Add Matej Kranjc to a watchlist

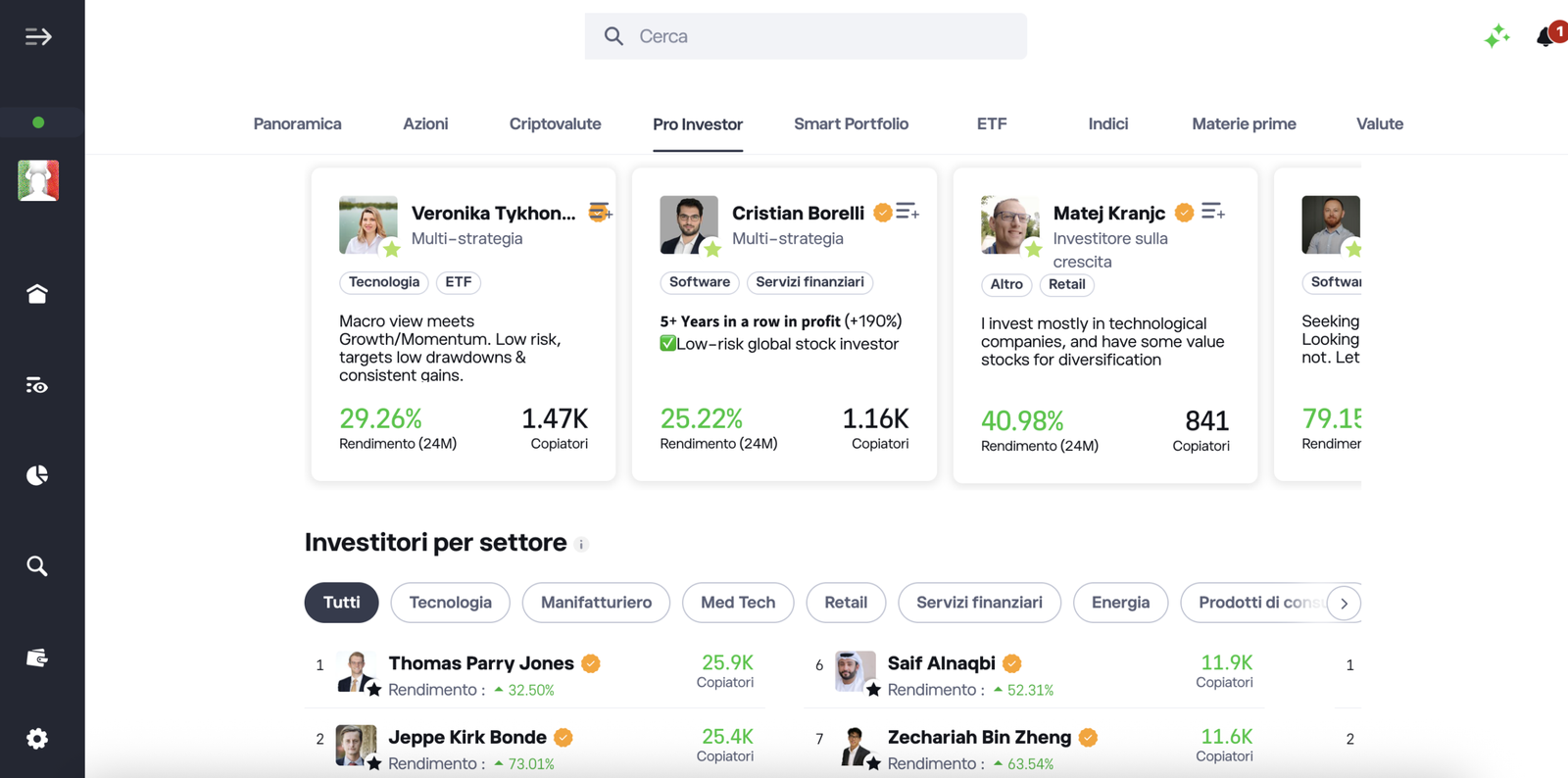(x=1213, y=212)
